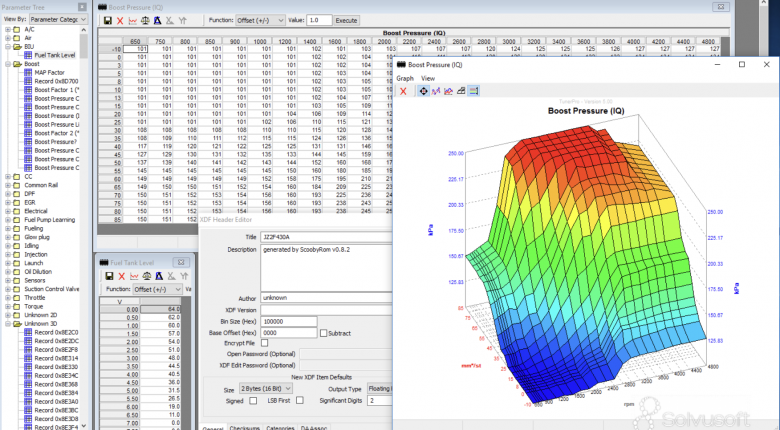Open the View menu in graph window

click(x=428, y=78)
